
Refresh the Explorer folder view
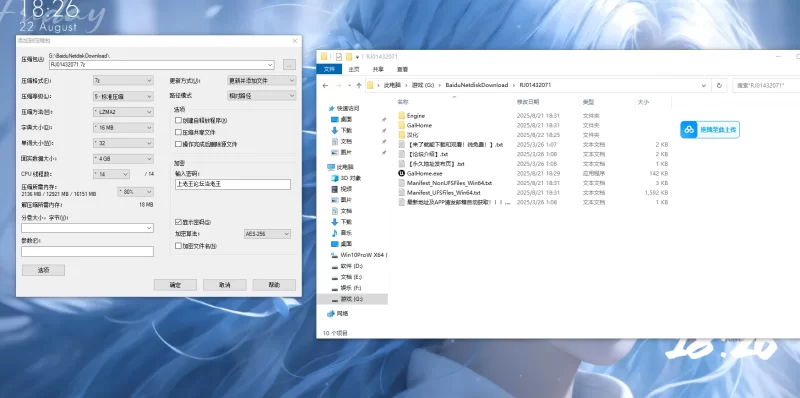(x=719, y=85)
